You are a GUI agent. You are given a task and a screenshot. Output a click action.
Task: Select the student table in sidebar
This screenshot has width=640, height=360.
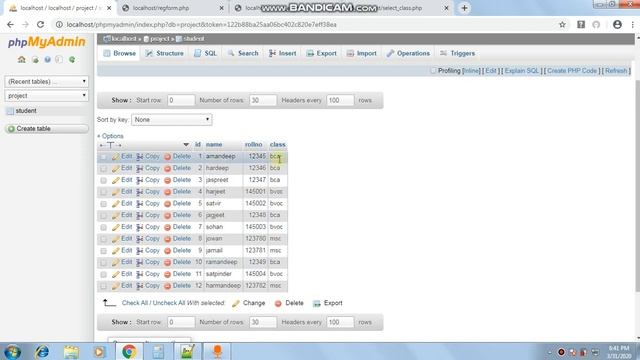[x=26, y=111]
